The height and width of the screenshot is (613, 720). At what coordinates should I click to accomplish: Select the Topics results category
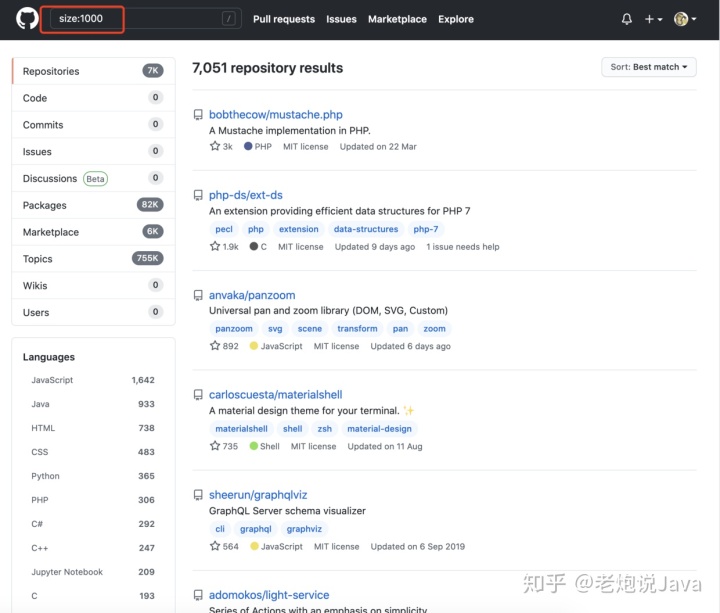[x=93, y=259]
